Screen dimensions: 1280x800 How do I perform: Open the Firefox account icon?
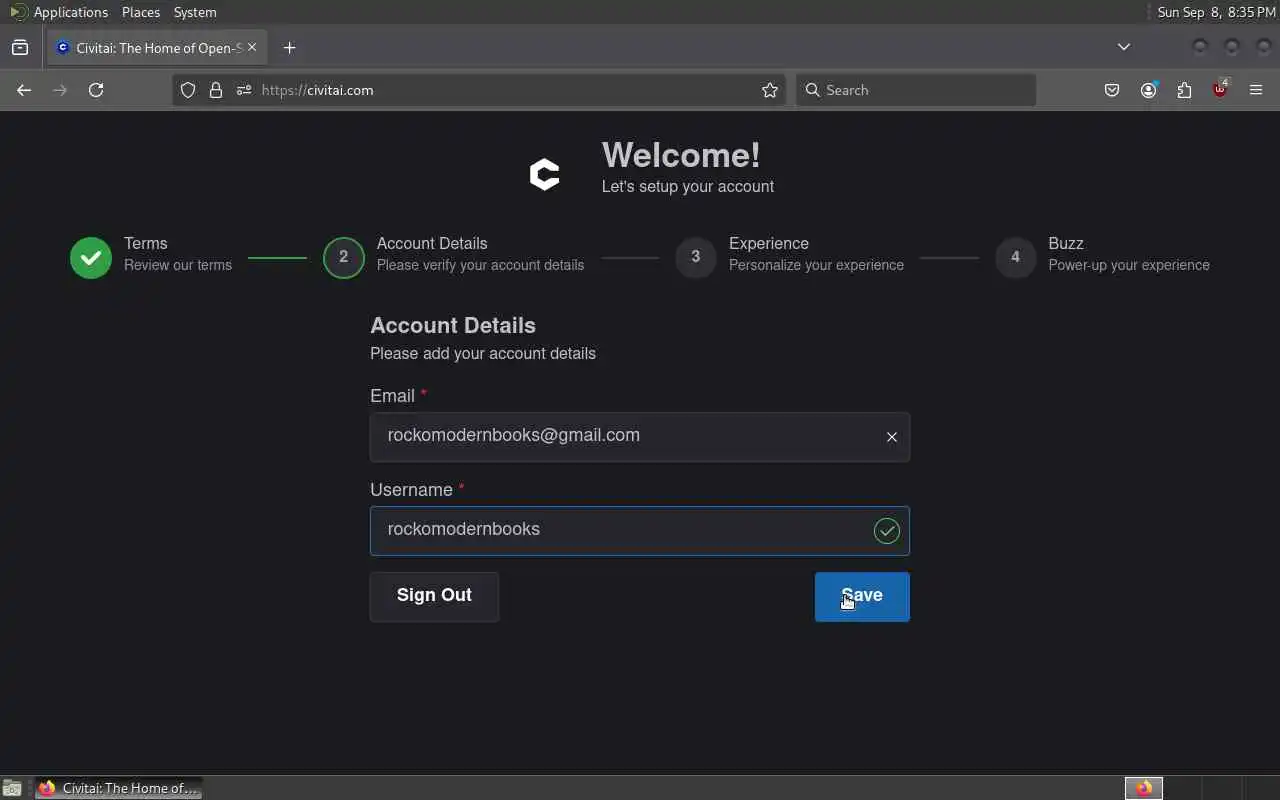click(1148, 90)
